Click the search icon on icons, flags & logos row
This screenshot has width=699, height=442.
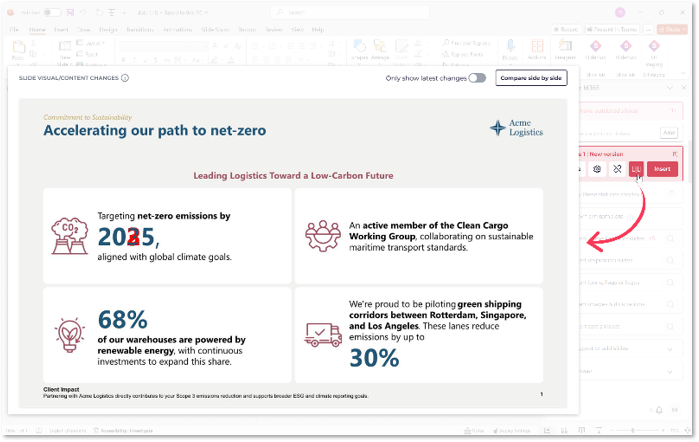click(x=670, y=283)
